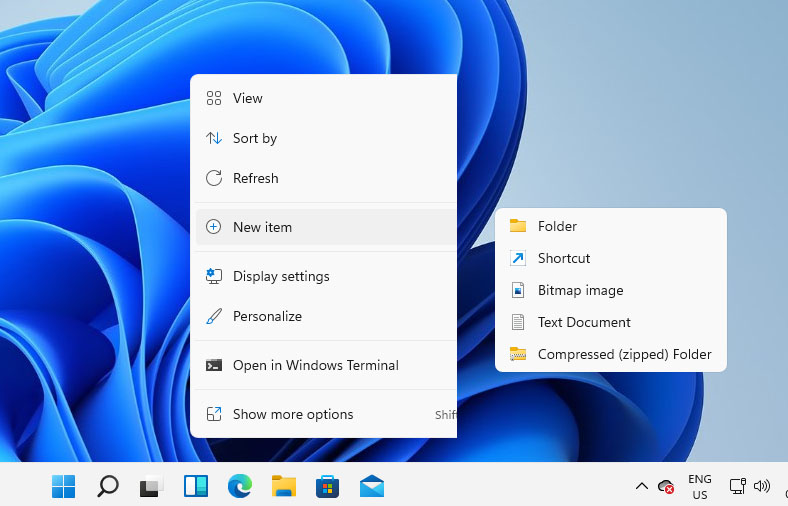
Task: Click the Personalize paintbrush icon
Action: [x=214, y=316]
